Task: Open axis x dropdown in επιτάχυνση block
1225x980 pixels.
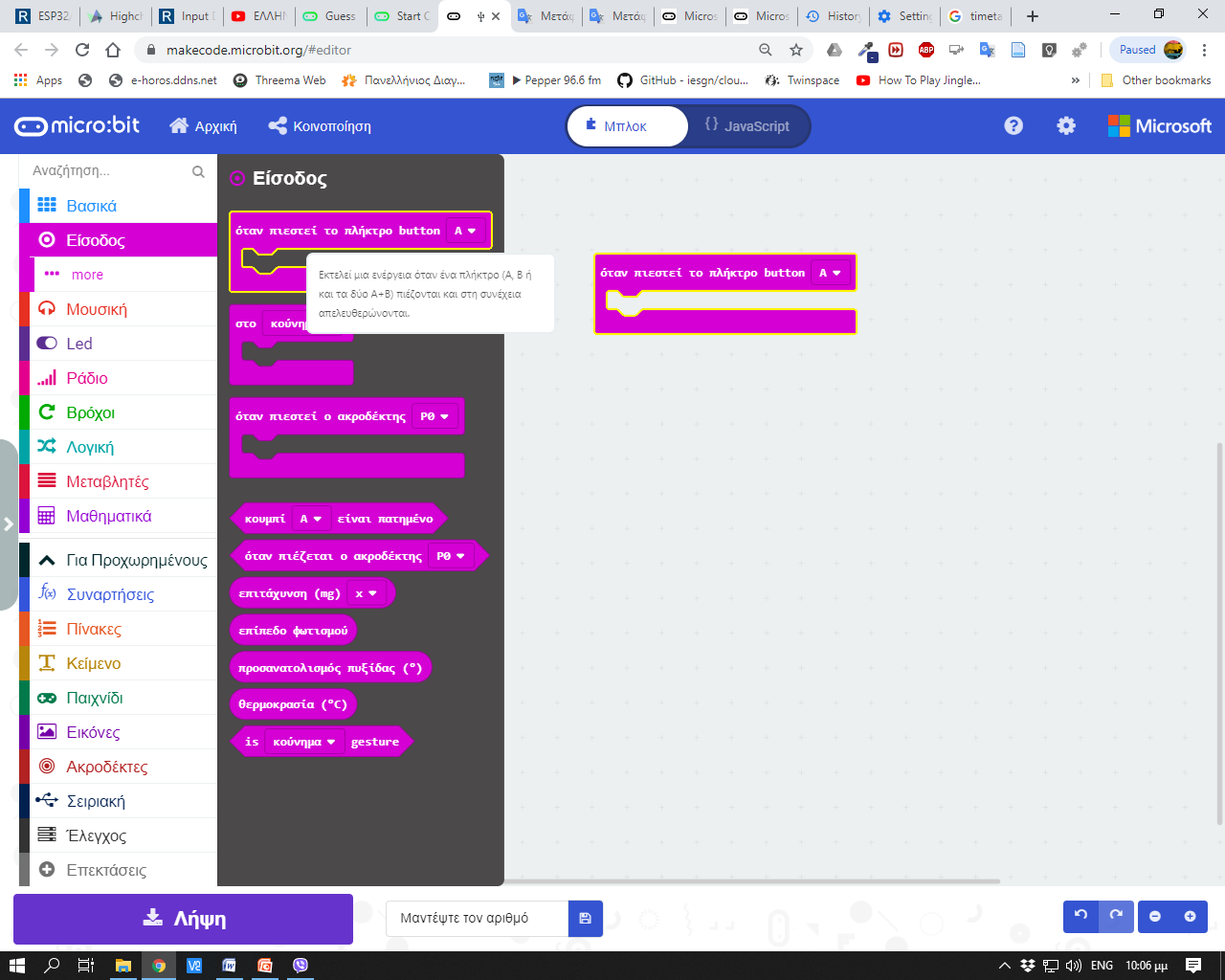Action: [367, 593]
